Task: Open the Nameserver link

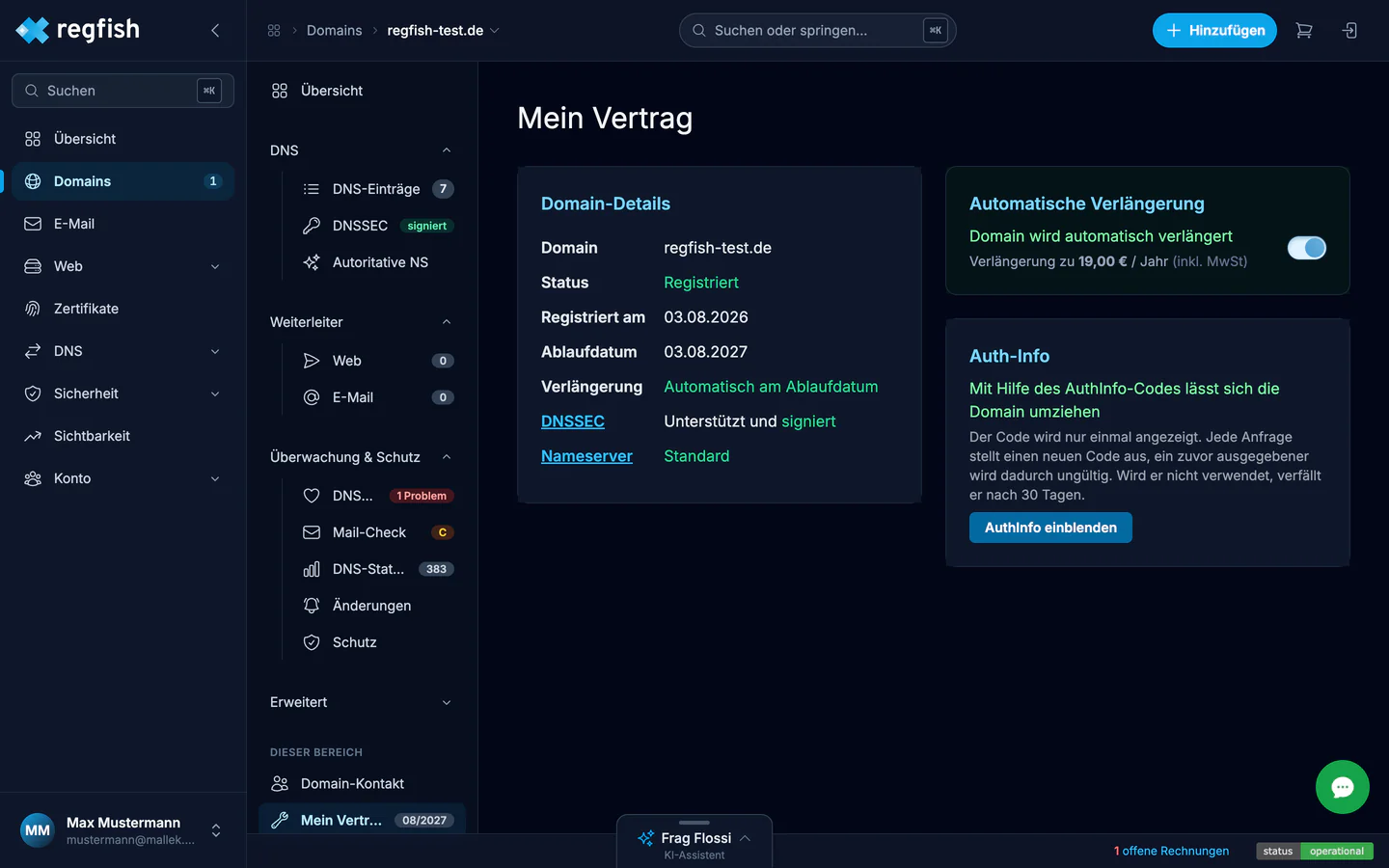Action: [586, 456]
